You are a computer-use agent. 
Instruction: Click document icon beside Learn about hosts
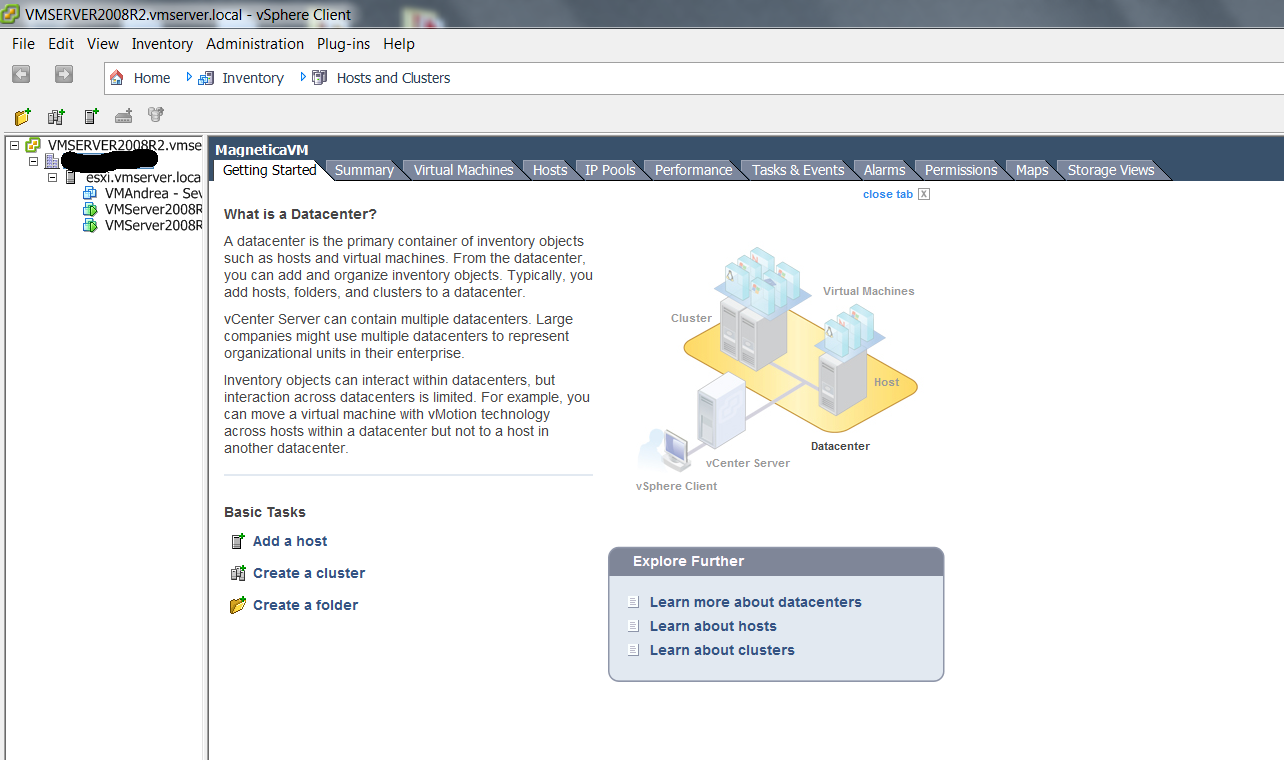pos(632,626)
